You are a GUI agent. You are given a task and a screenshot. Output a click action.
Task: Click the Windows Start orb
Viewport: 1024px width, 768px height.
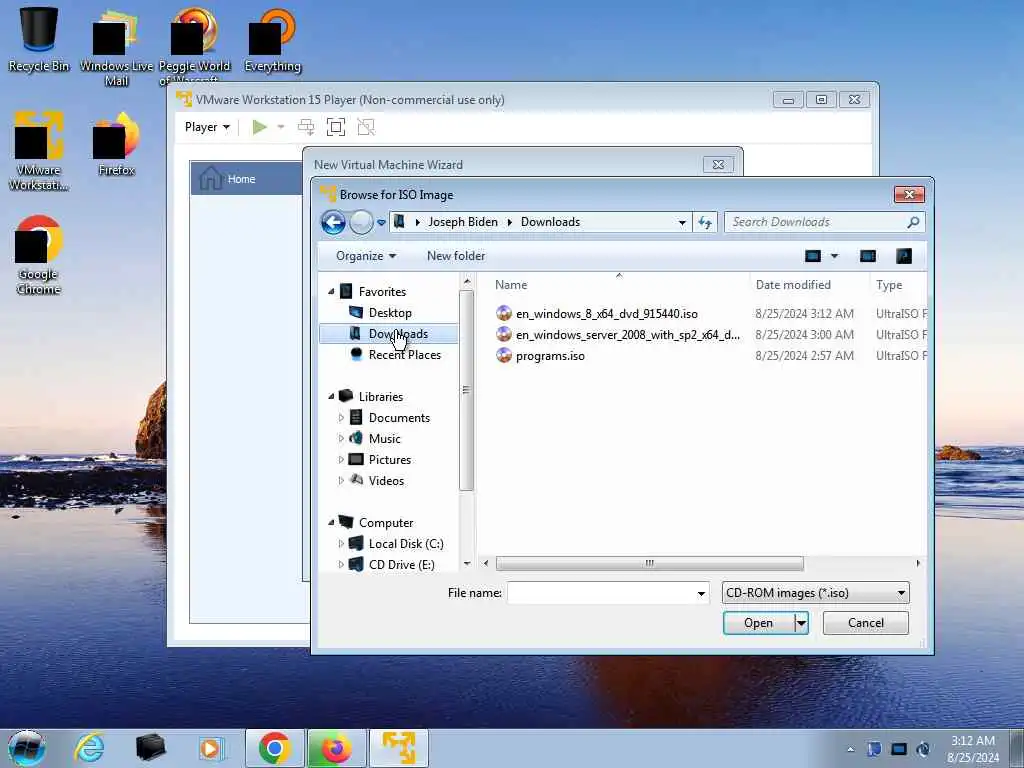click(27, 748)
